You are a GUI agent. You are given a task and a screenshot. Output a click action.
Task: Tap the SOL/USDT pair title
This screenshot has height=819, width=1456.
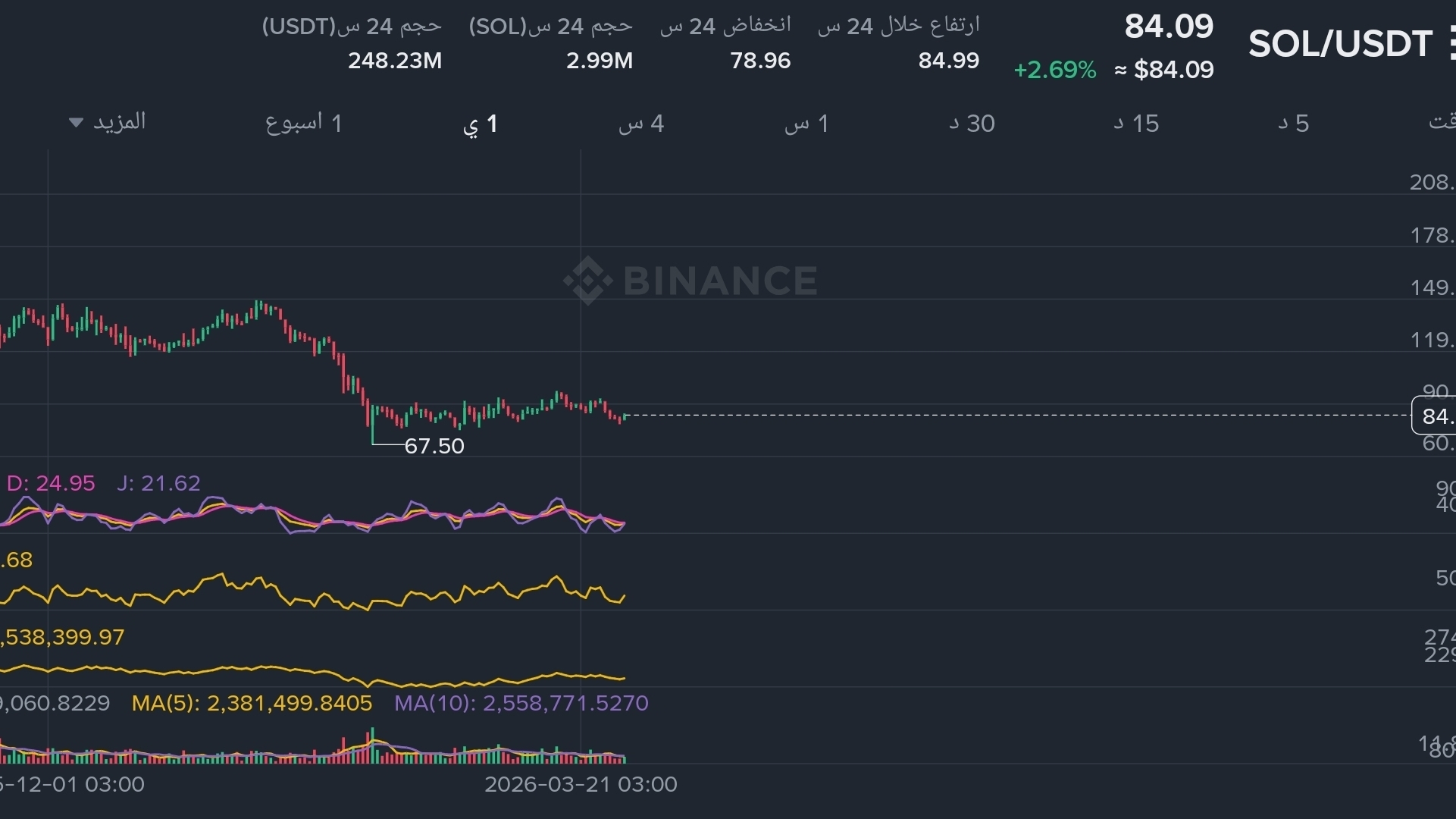[x=1339, y=44]
